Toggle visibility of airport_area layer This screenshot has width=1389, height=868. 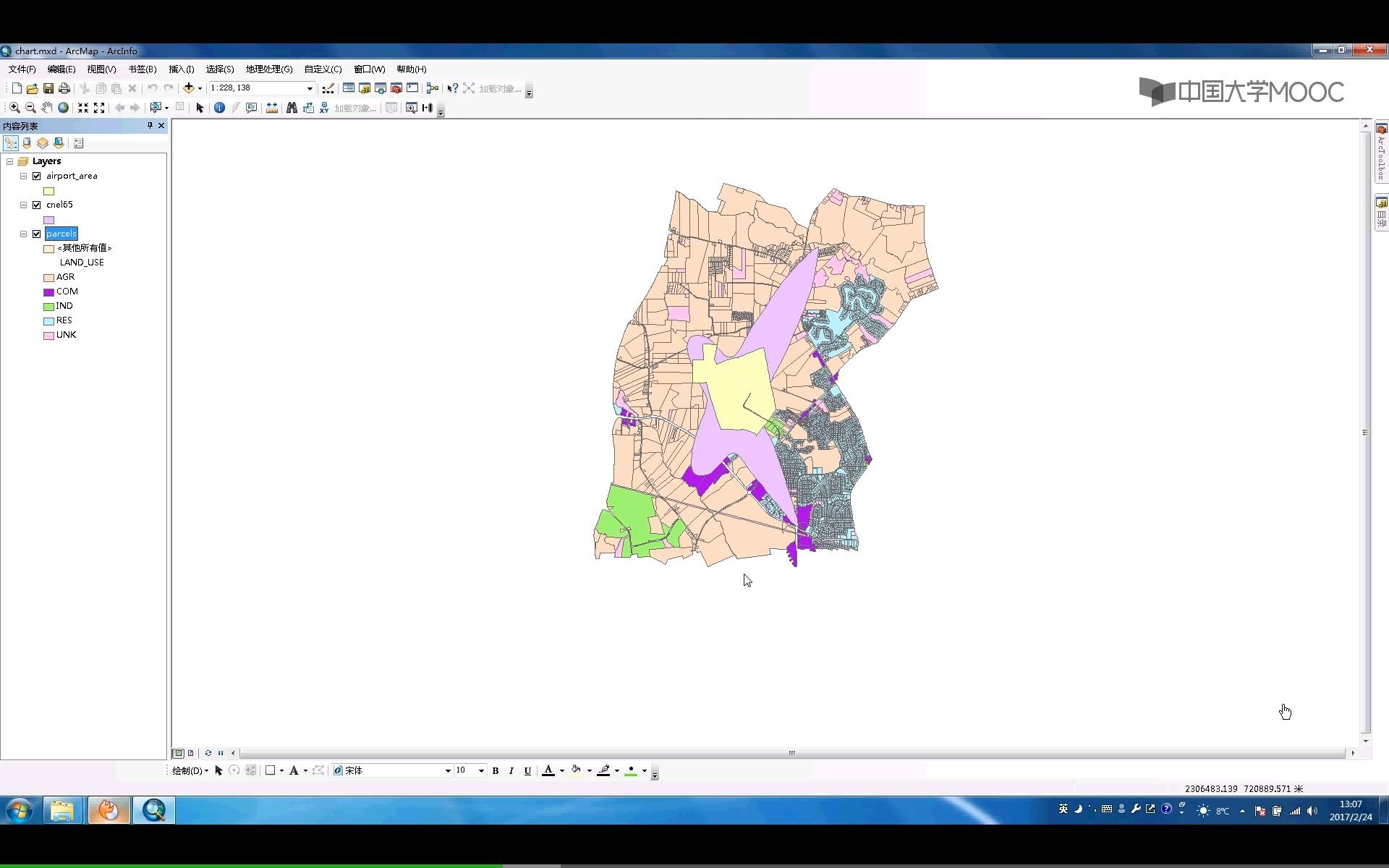pos(37,176)
